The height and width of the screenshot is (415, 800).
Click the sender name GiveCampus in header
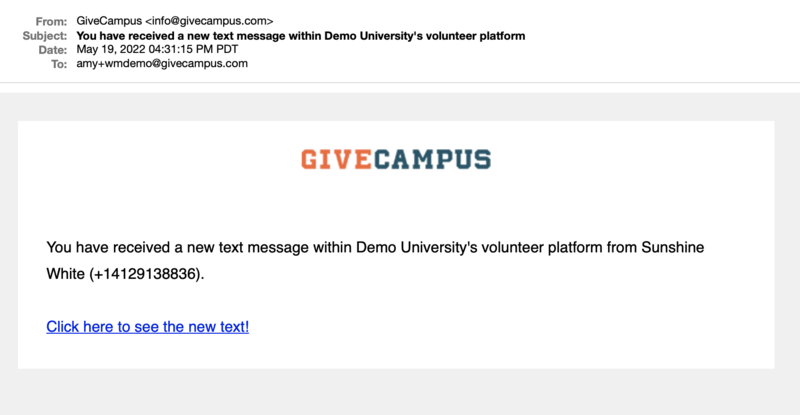(109, 21)
